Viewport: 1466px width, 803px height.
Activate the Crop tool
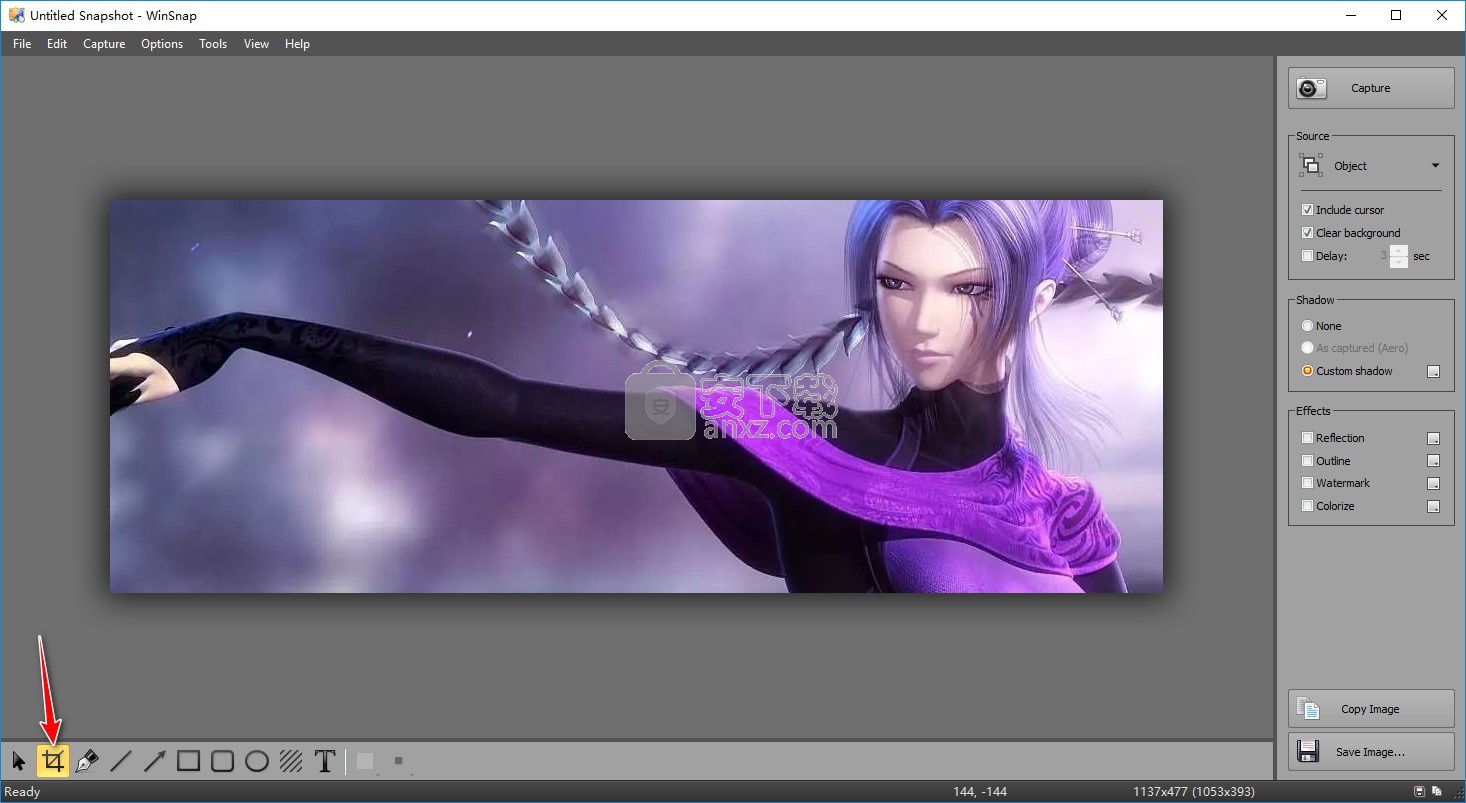[x=53, y=762]
